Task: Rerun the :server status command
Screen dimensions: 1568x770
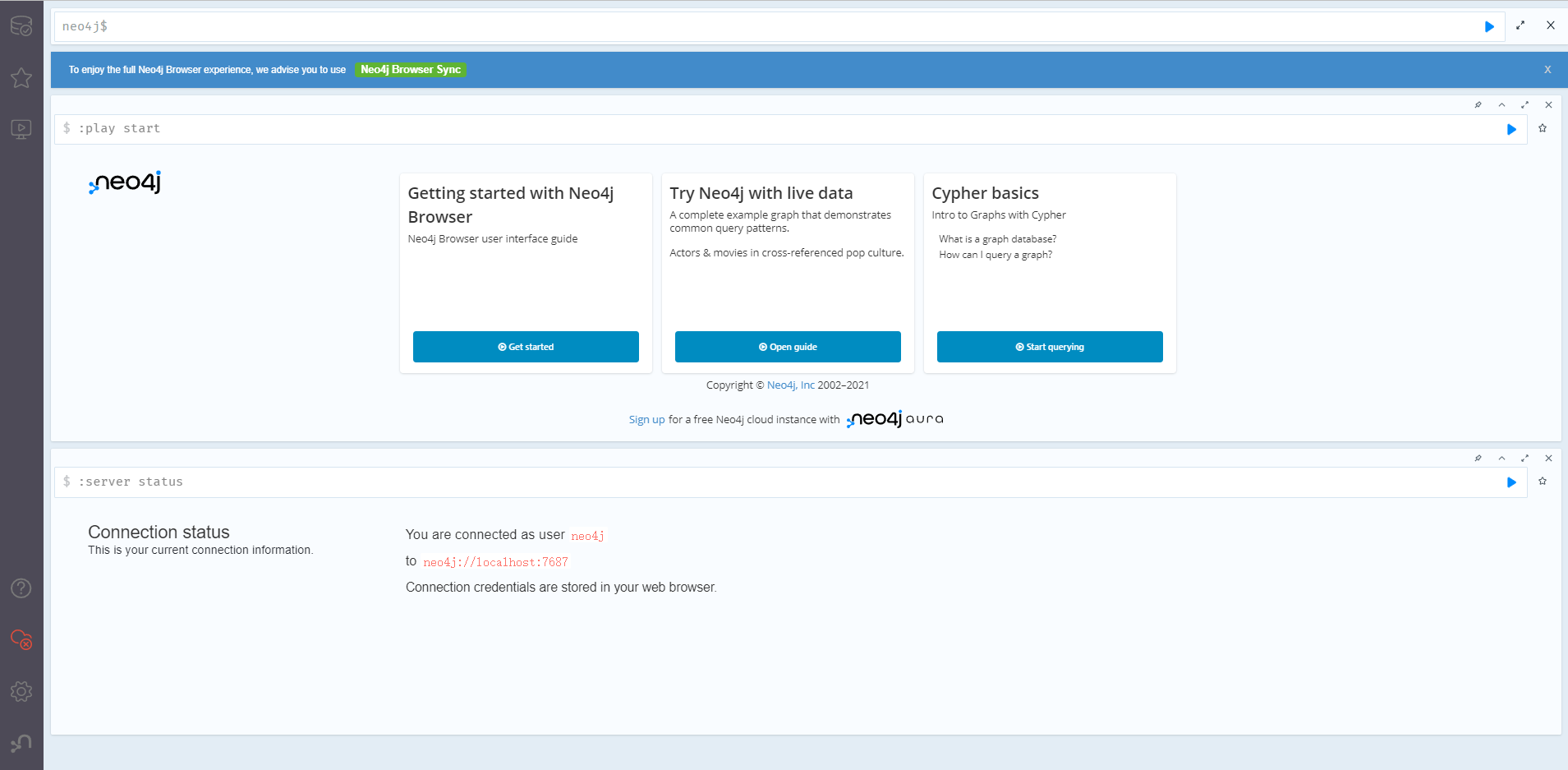Action: point(1511,482)
